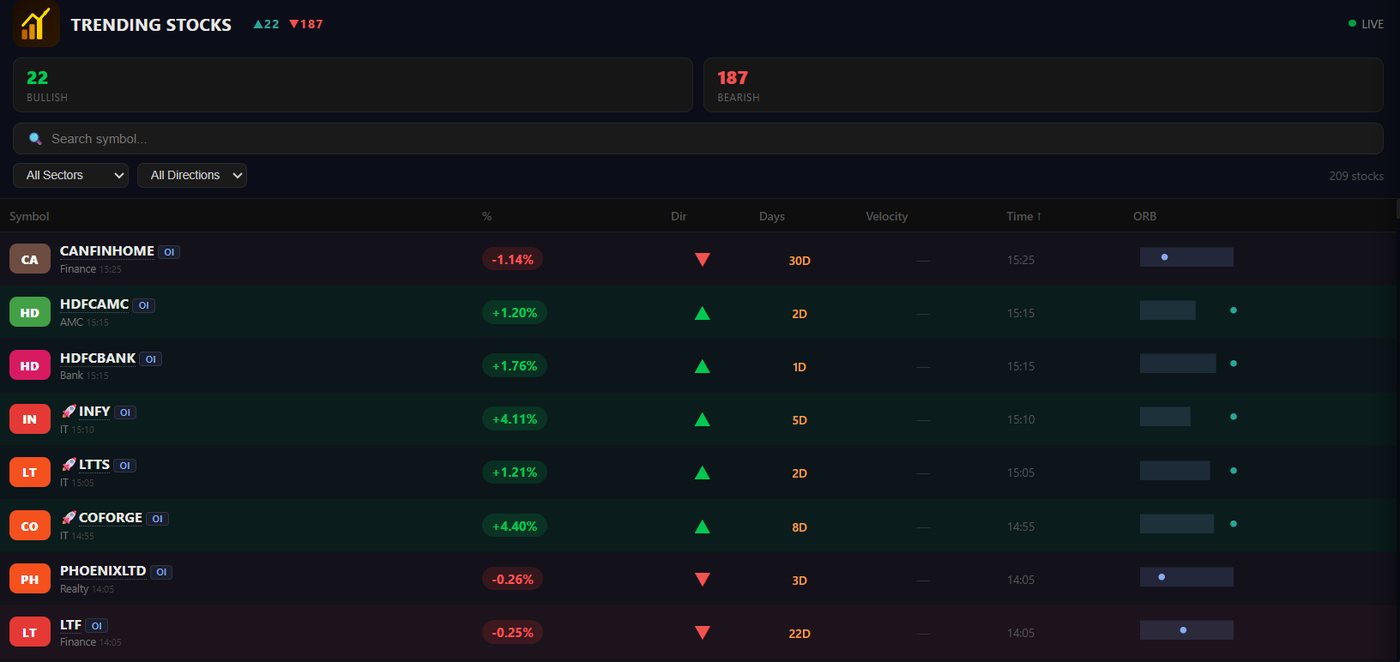
Task: Open the All Directions dropdown
Action: pyautogui.click(x=192, y=175)
